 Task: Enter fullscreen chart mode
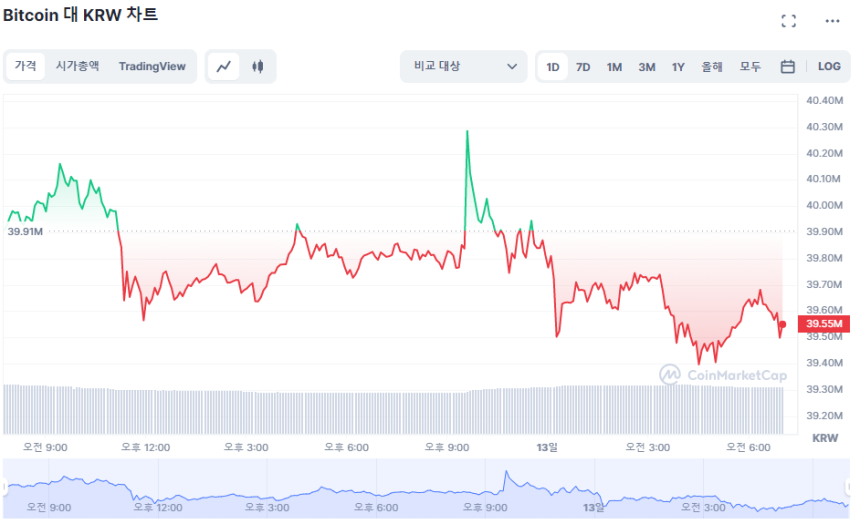coord(788,21)
